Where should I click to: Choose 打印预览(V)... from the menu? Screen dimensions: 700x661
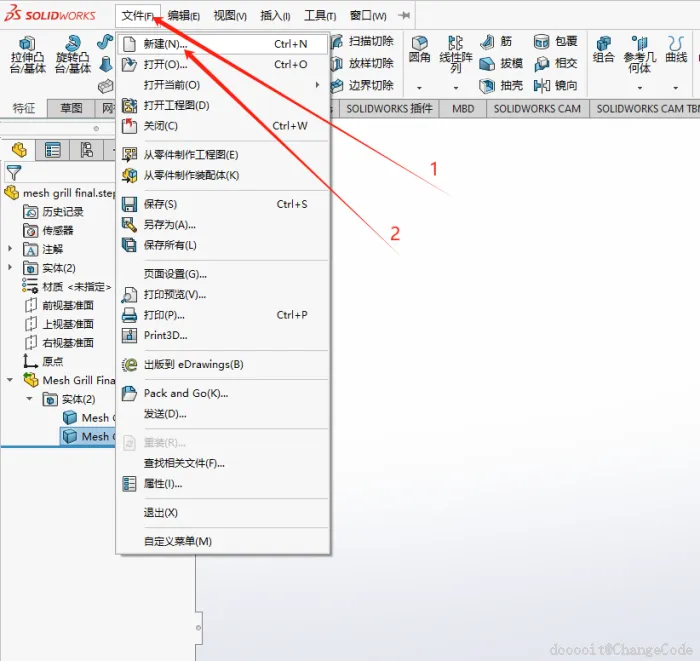(x=223, y=295)
